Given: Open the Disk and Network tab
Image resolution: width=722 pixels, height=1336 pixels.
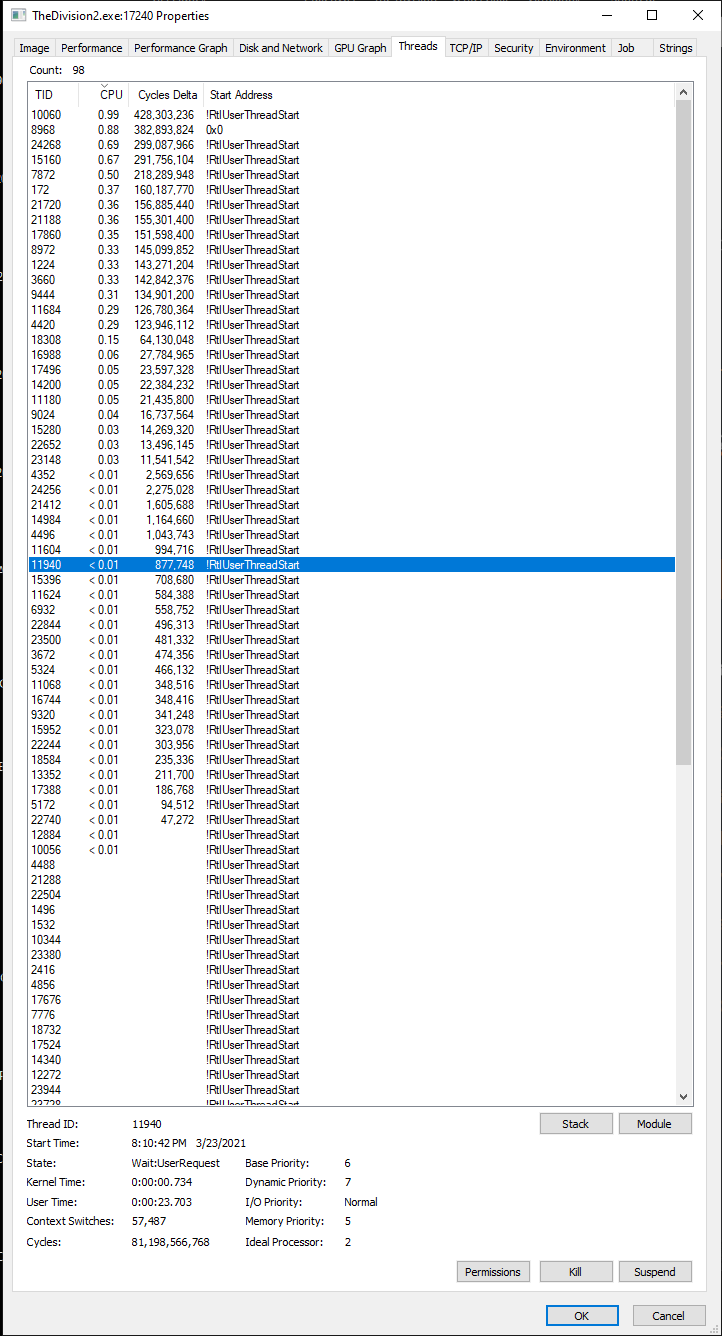Looking at the screenshot, I should pyautogui.click(x=280, y=48).
